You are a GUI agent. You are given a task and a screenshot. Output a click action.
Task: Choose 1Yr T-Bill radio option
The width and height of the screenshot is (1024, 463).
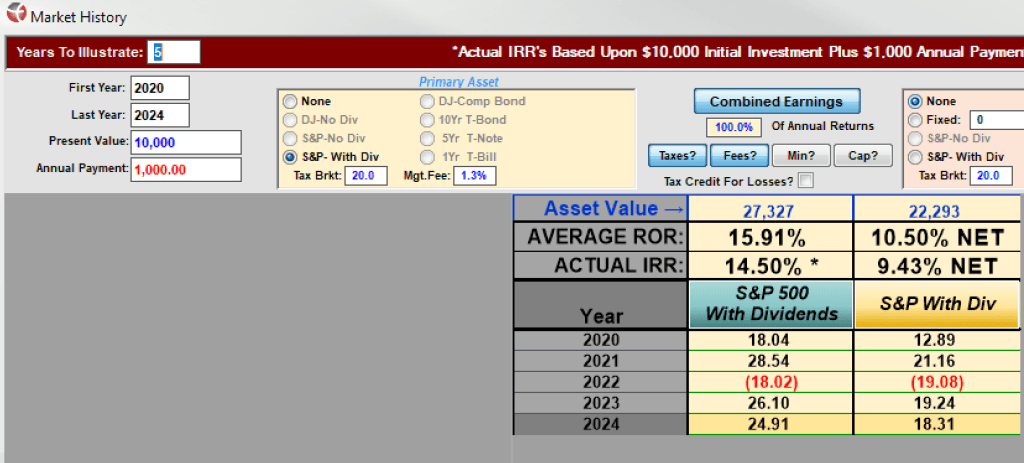(x=426, y=157)
